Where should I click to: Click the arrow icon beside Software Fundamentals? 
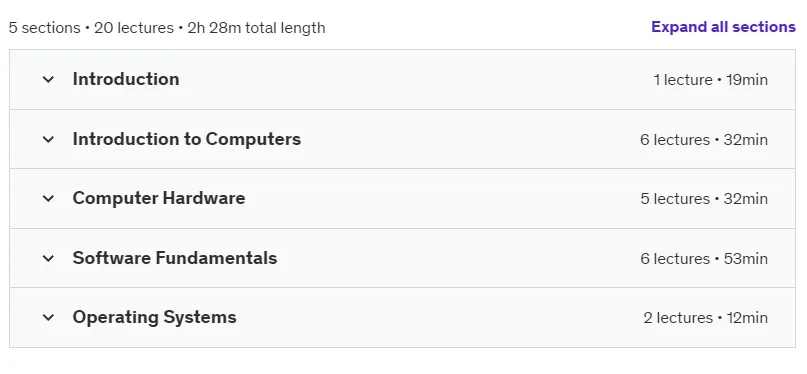[48, 258]
